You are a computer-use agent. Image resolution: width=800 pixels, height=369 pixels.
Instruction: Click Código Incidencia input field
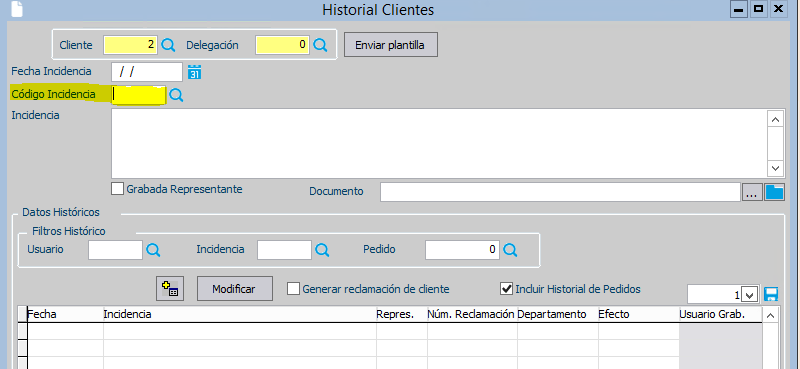[x=139, y=95]
